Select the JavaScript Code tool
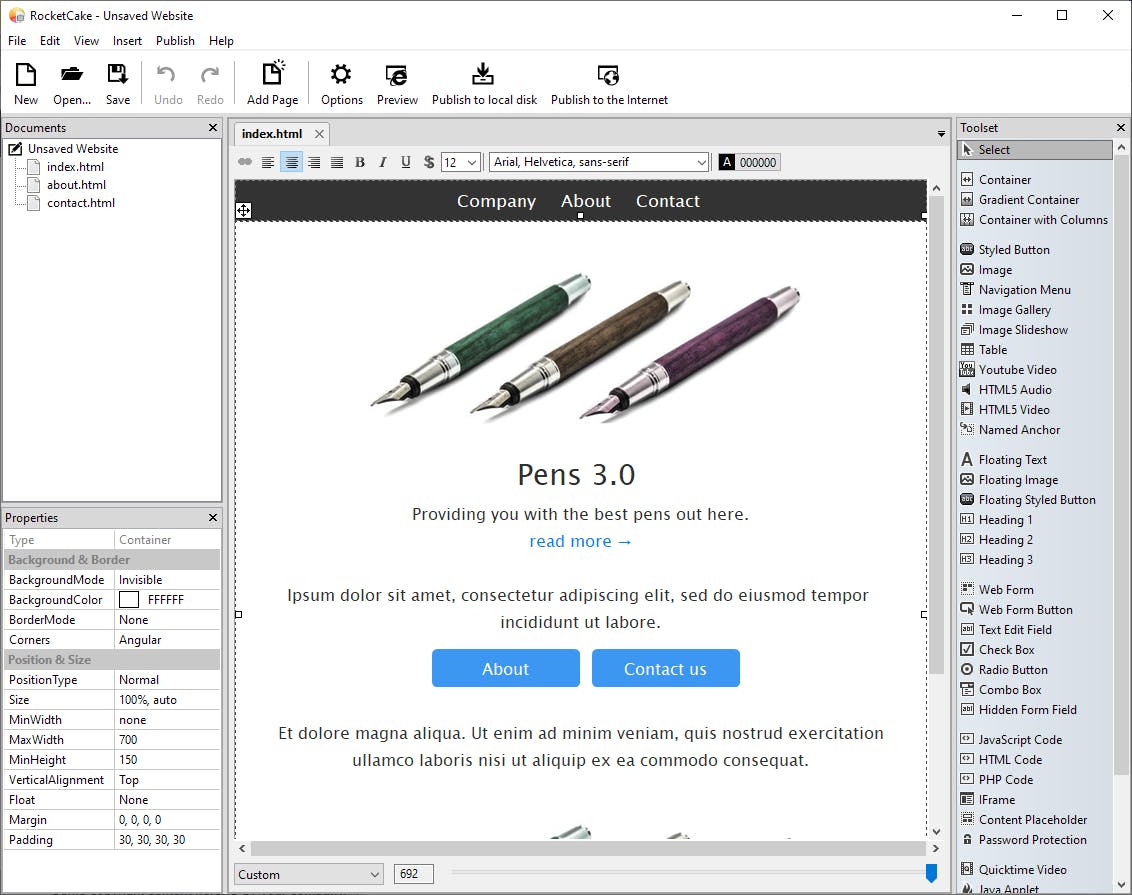 pos(1020,740)
